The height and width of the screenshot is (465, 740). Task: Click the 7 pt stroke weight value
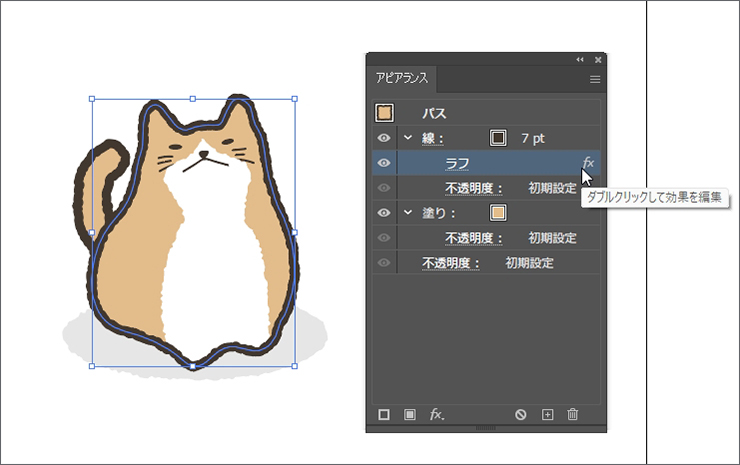(x=530, y=138)
